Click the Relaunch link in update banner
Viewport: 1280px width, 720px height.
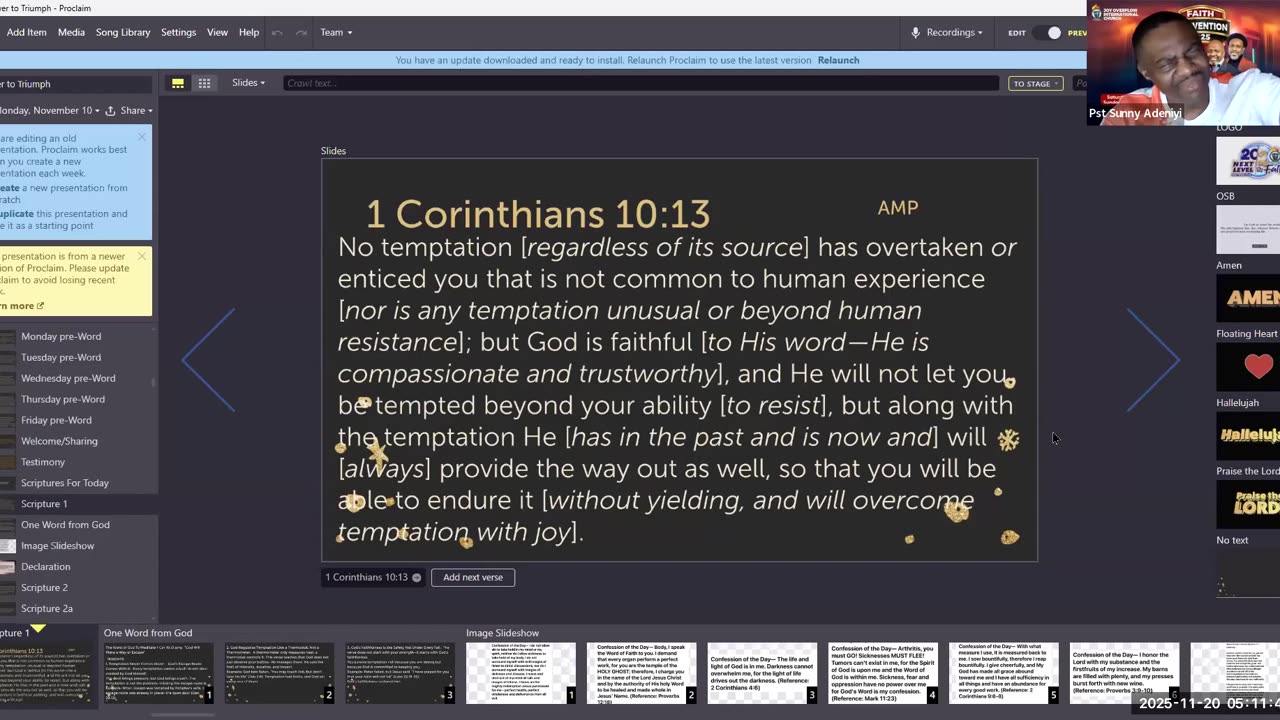(838, 60)
